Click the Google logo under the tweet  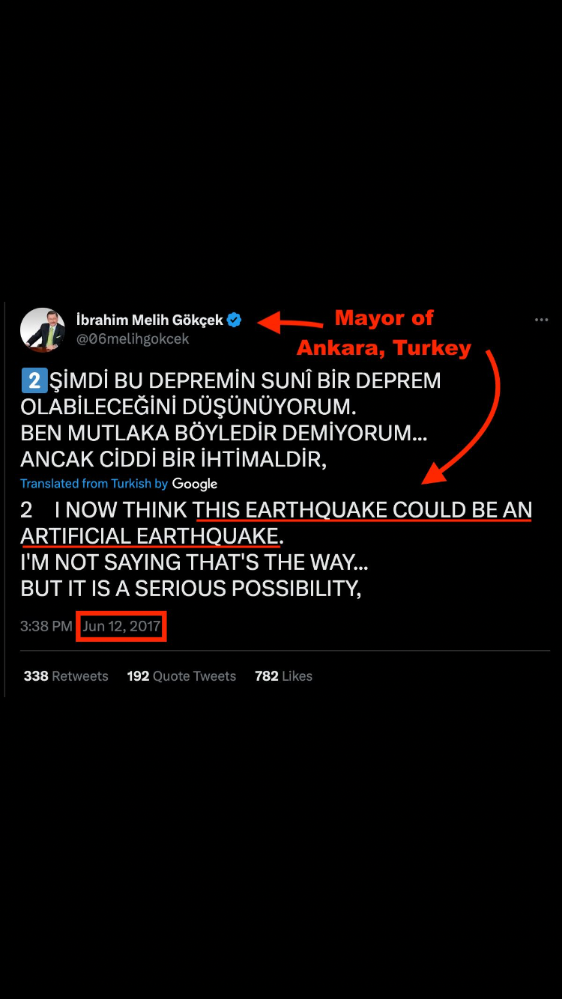click(194, 484)
